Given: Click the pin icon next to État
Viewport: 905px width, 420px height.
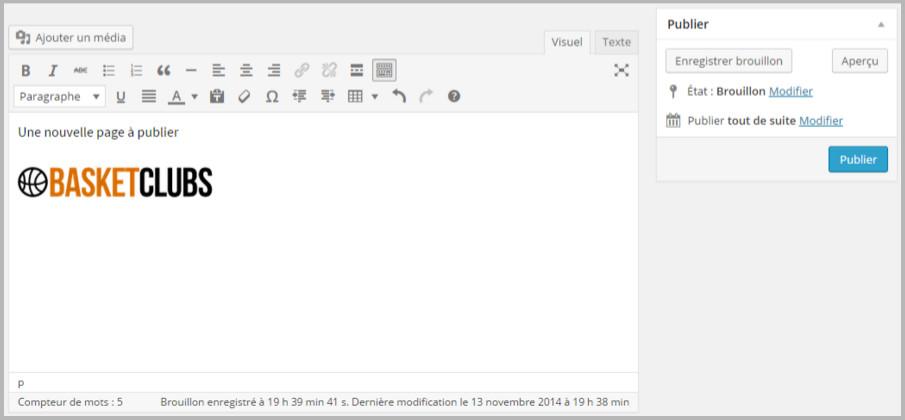Looking at the screenshot, I should [673, 91].
